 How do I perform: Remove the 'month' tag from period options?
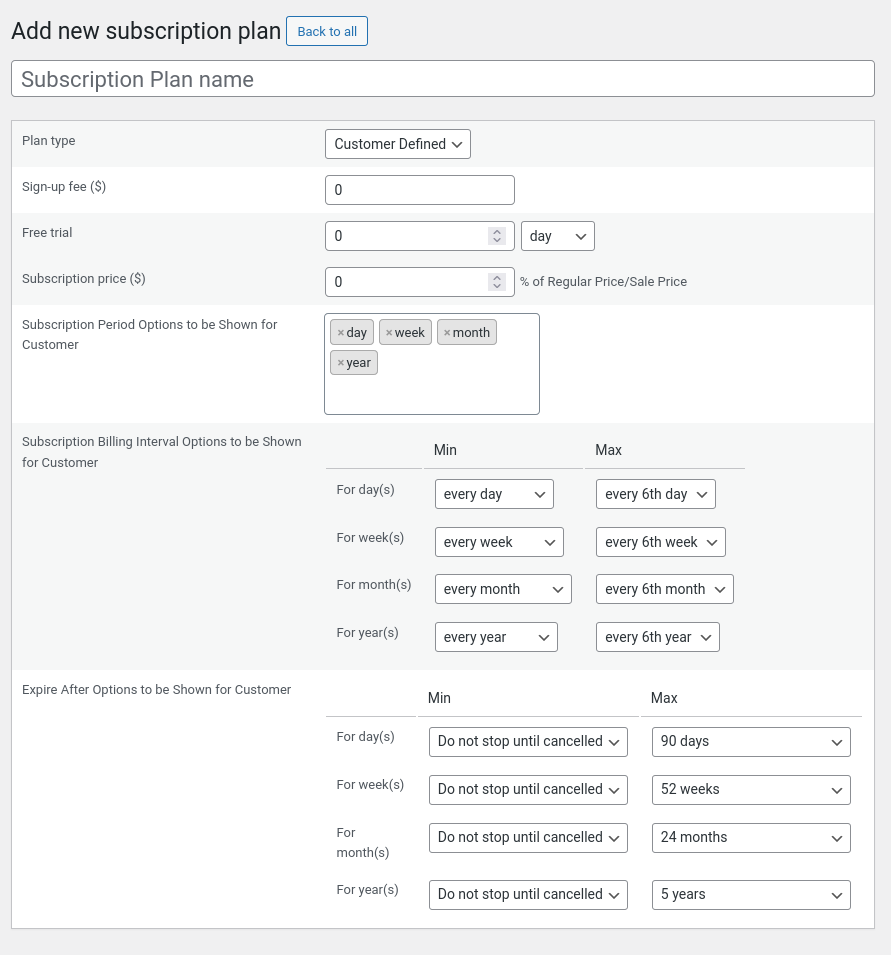pyautogui.click(x=447, y=333)
